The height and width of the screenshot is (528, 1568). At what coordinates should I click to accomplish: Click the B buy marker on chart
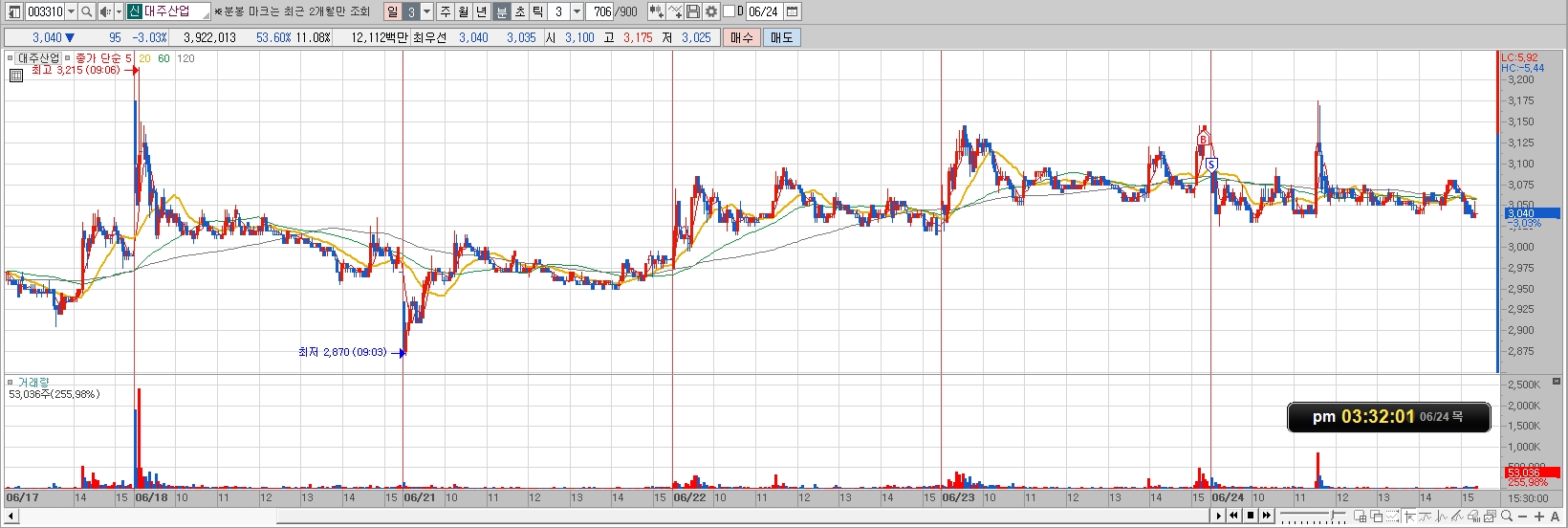click(x=1204, y=139)
